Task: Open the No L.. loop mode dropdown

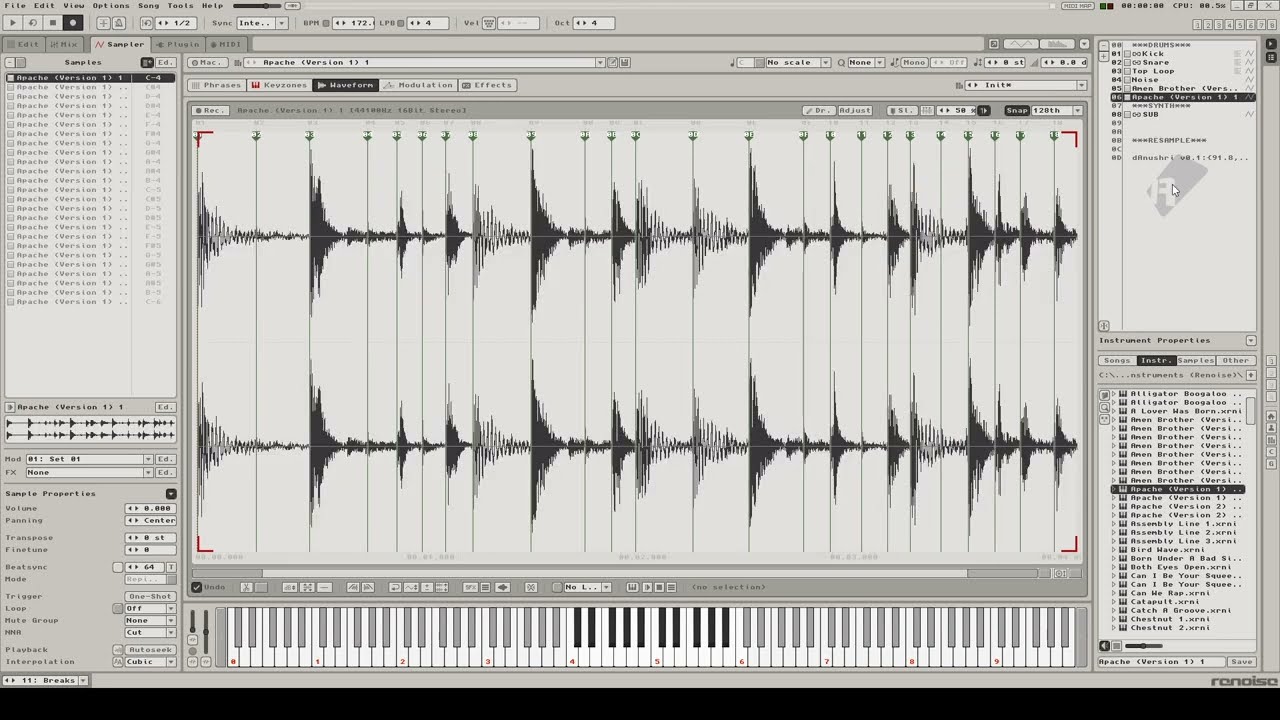Action: pyautogui.click(x=587, y=587)
